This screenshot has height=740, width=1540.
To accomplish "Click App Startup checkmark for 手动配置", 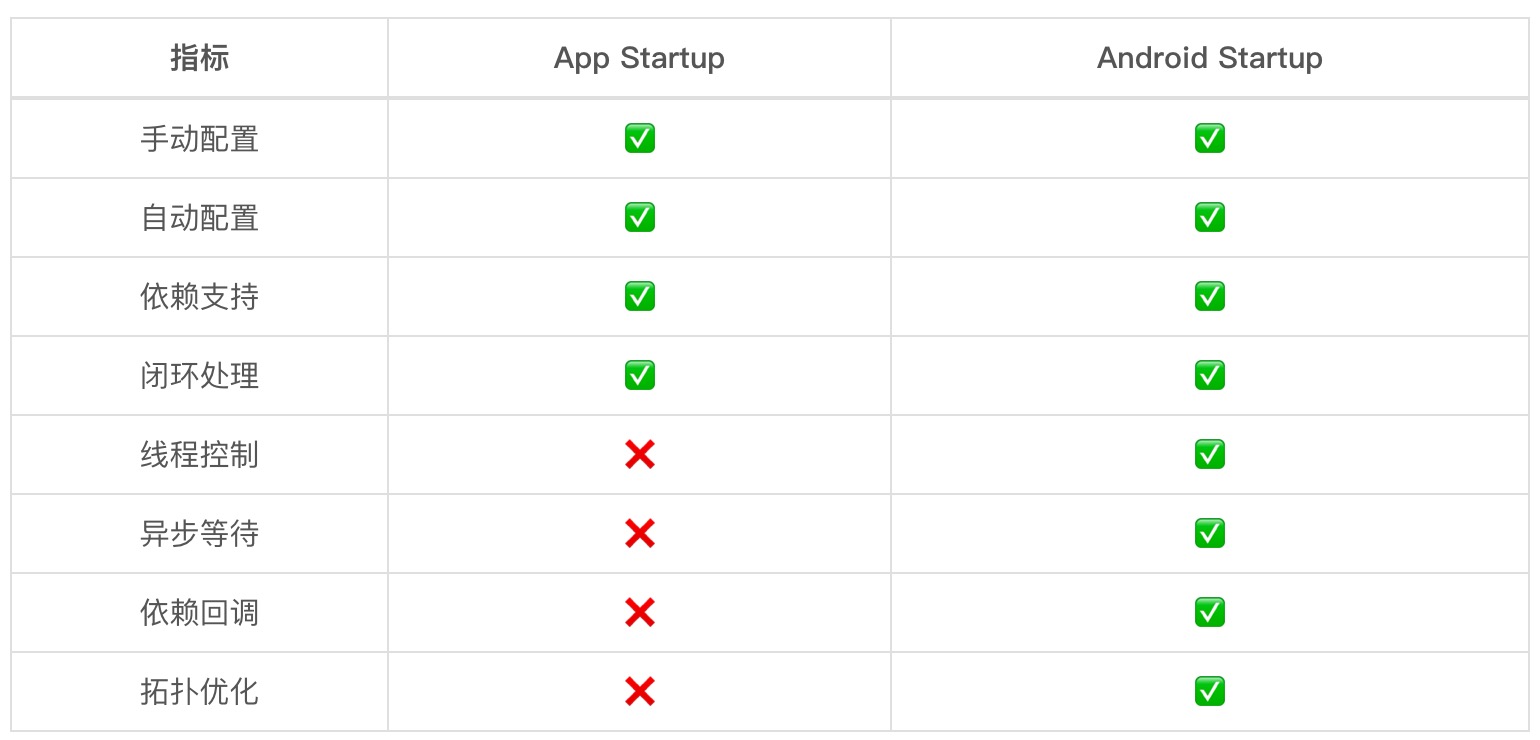I will pos(639,138).
